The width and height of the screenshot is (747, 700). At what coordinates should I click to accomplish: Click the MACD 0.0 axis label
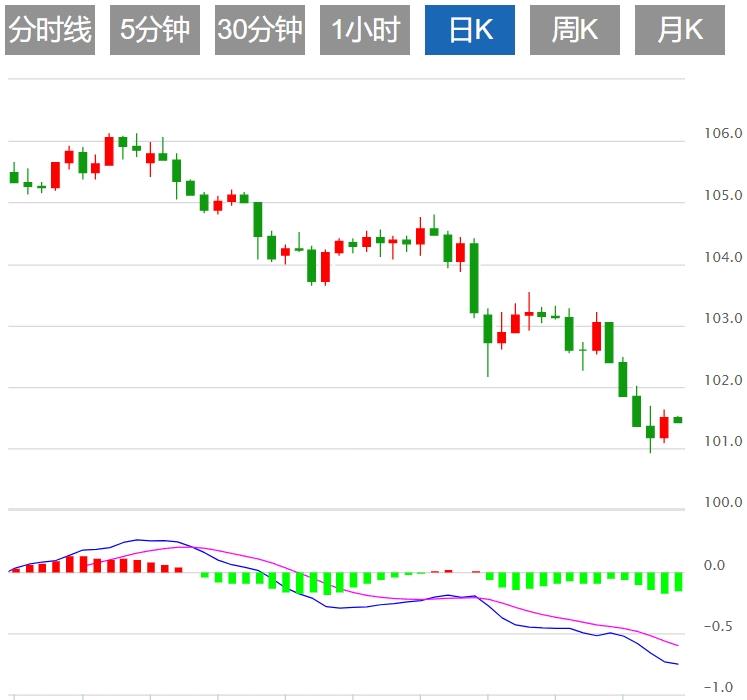click(x=714, y=566)
